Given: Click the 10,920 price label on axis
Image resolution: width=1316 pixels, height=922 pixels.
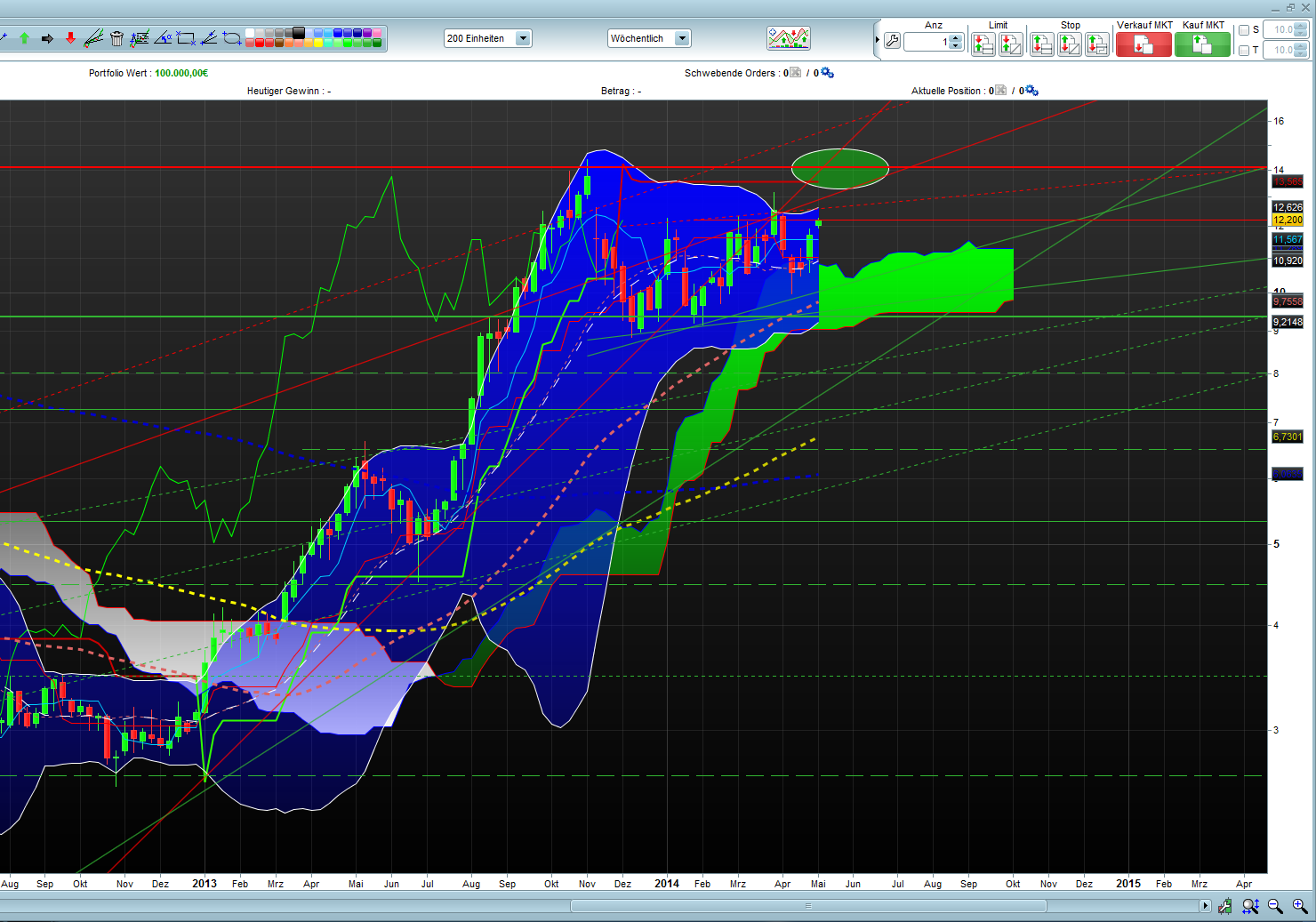Looking at the screenshot, I should coord(1288,261).
